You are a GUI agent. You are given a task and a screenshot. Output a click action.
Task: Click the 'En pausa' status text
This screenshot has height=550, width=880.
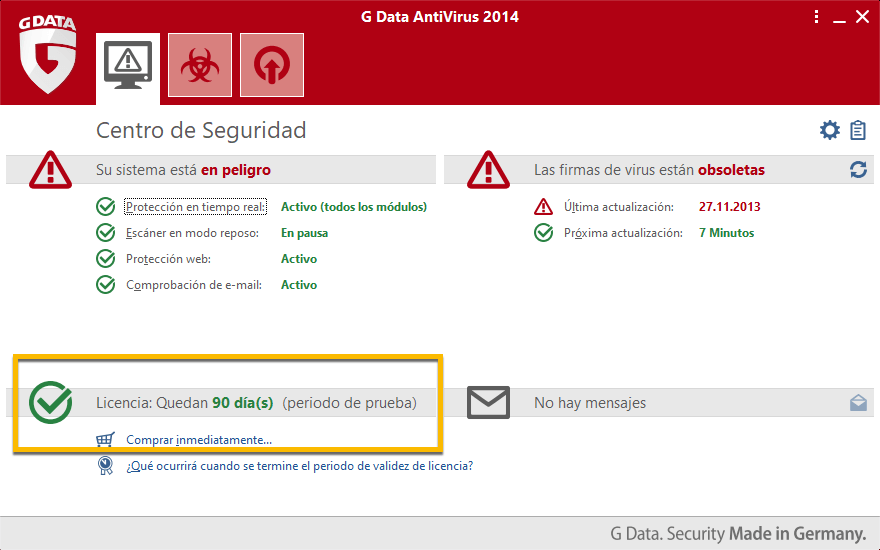[x=304, y=233]
